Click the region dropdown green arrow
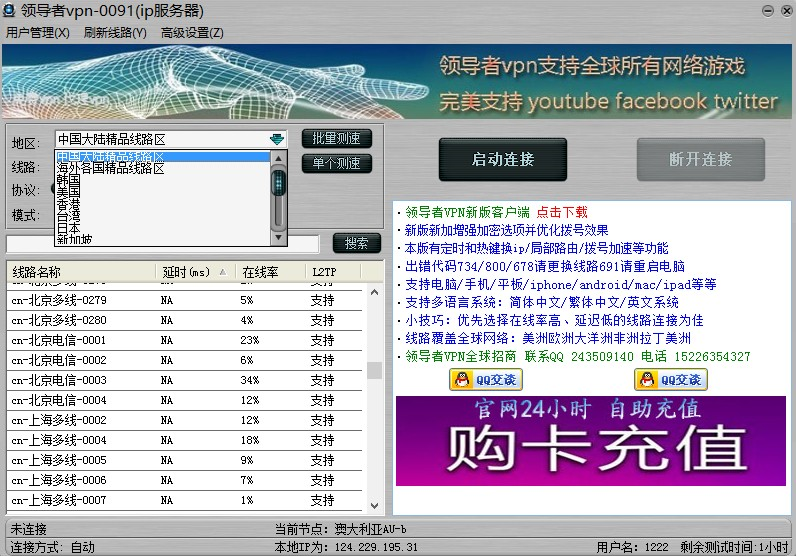This screenshot has height=556, width=796. (277, 139)
